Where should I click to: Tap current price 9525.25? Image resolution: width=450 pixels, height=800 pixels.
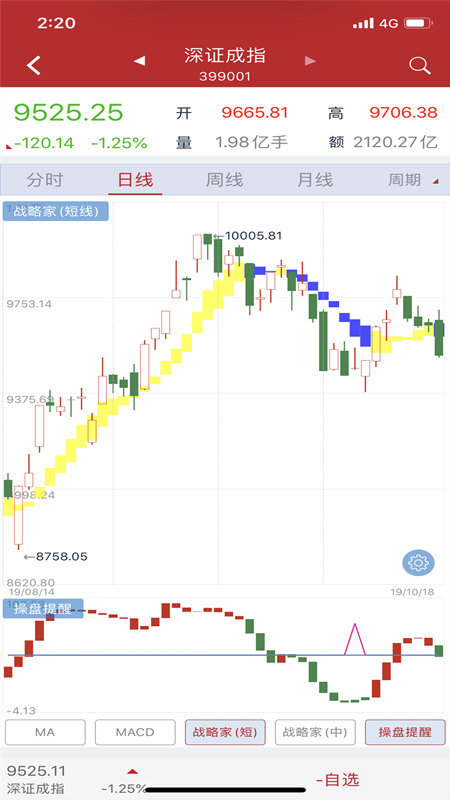click(x=68, y=112)
